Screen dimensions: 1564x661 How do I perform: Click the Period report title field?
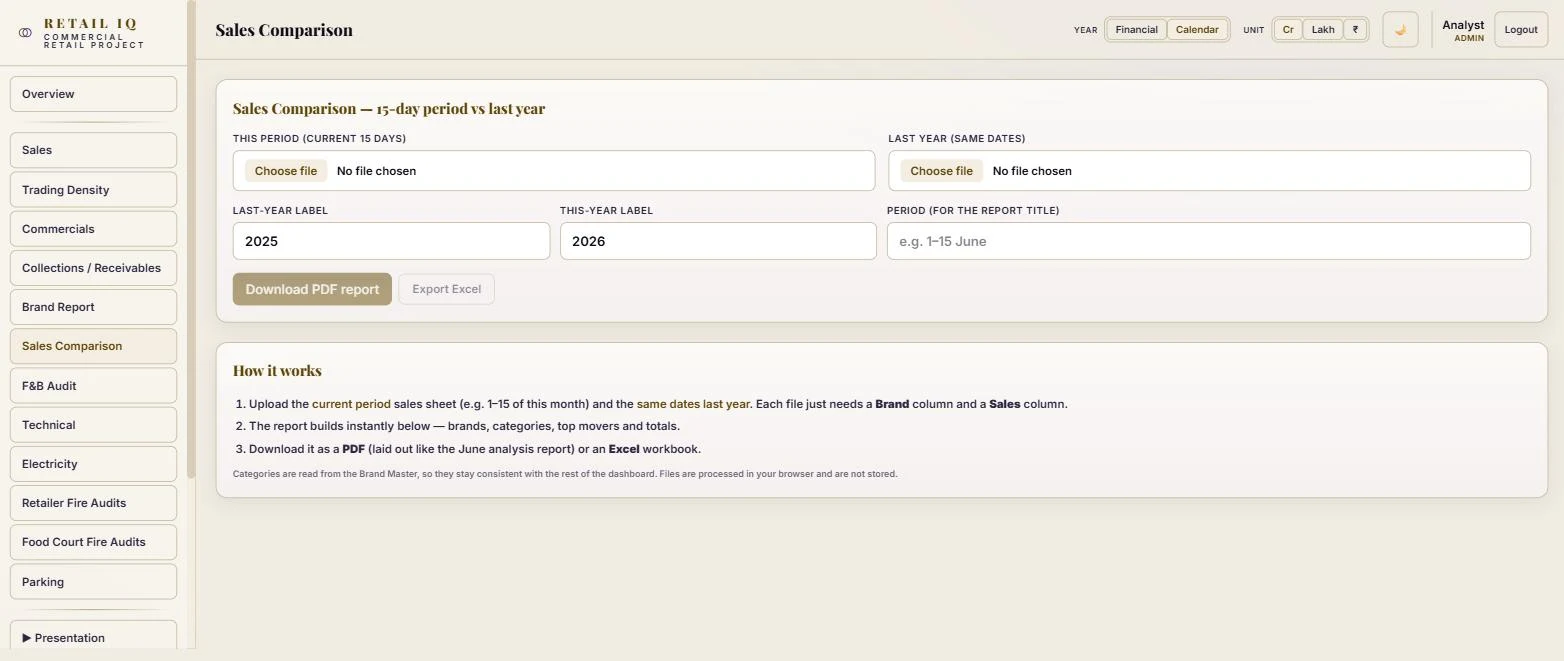pyautogui.click(x=1208, y=241)
